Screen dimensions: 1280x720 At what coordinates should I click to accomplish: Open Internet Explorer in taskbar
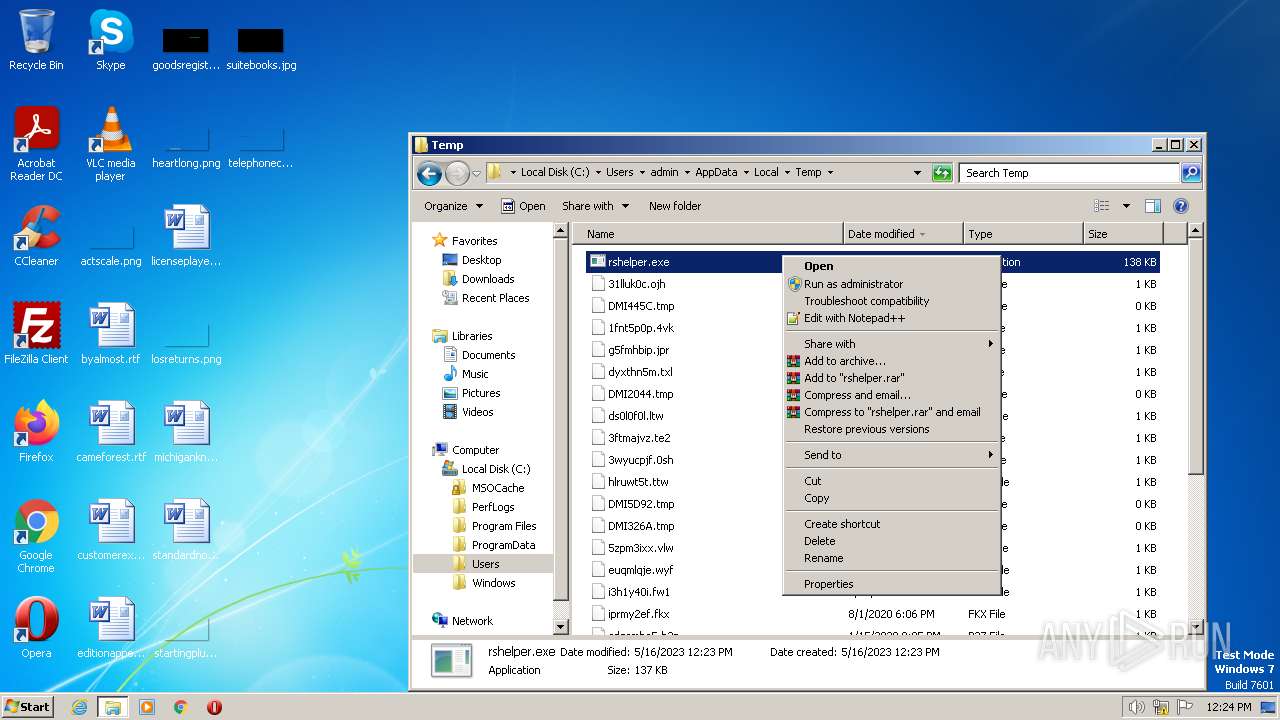click(x=79, y=707)
